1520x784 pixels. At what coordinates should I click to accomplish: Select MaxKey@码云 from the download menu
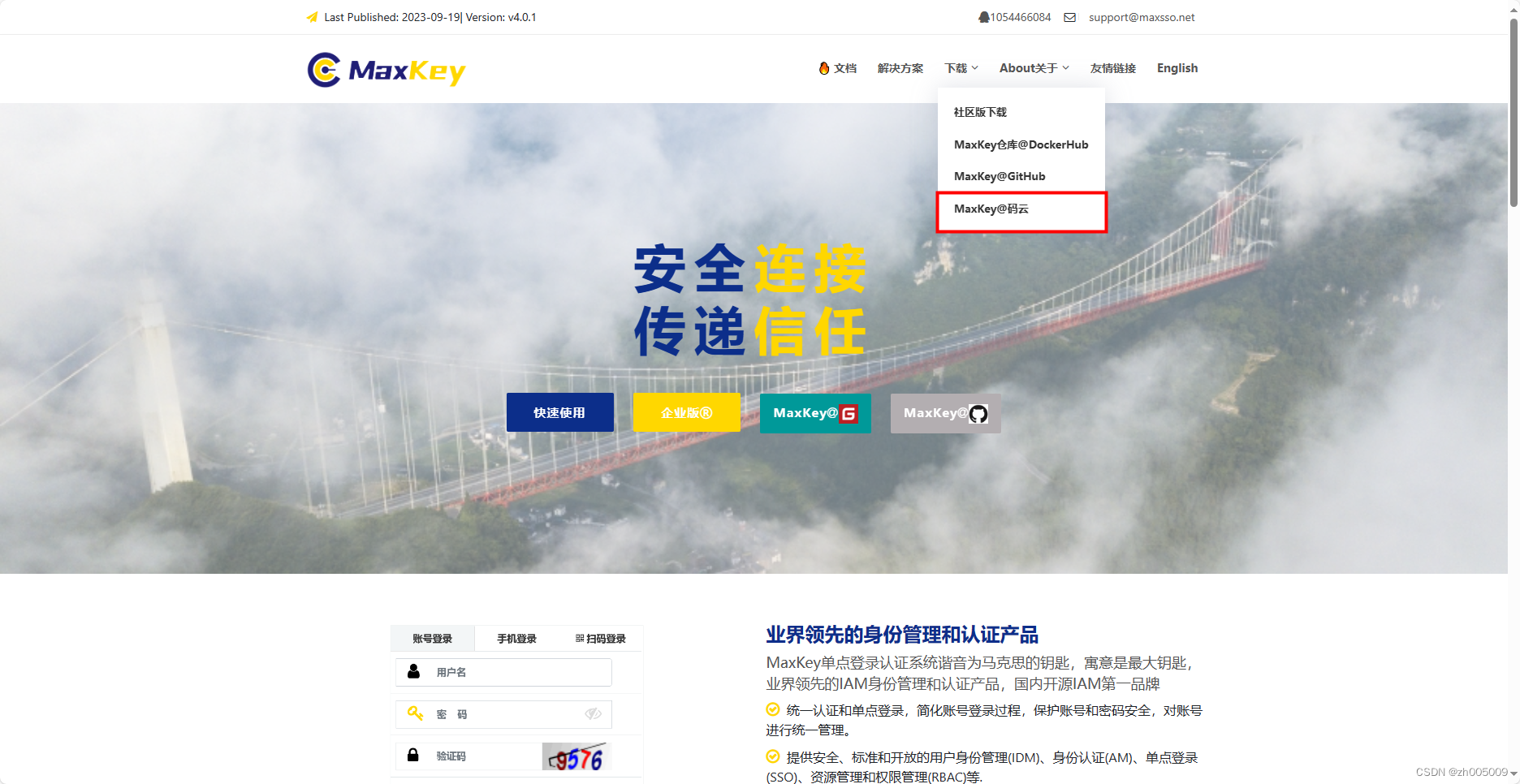pyautogui.click(x=991, y=209)
